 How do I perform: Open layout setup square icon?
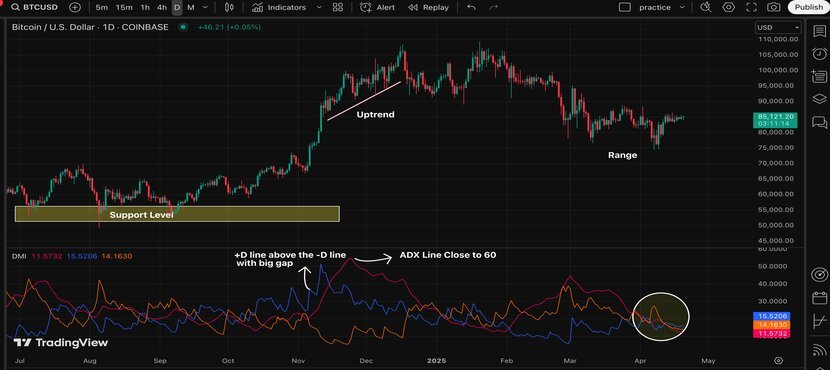point(625,7)
